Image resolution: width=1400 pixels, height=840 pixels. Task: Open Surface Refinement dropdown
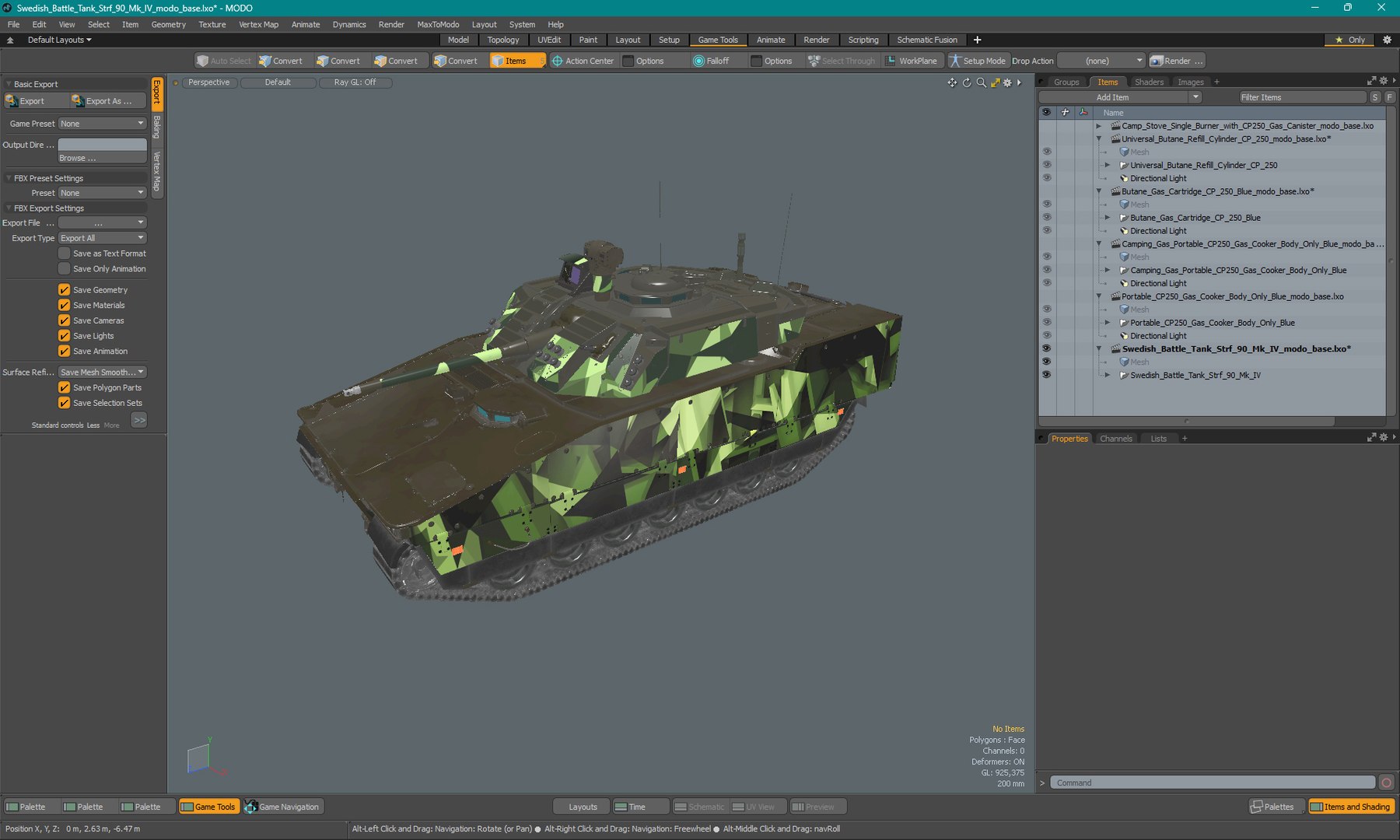point(103,373)
